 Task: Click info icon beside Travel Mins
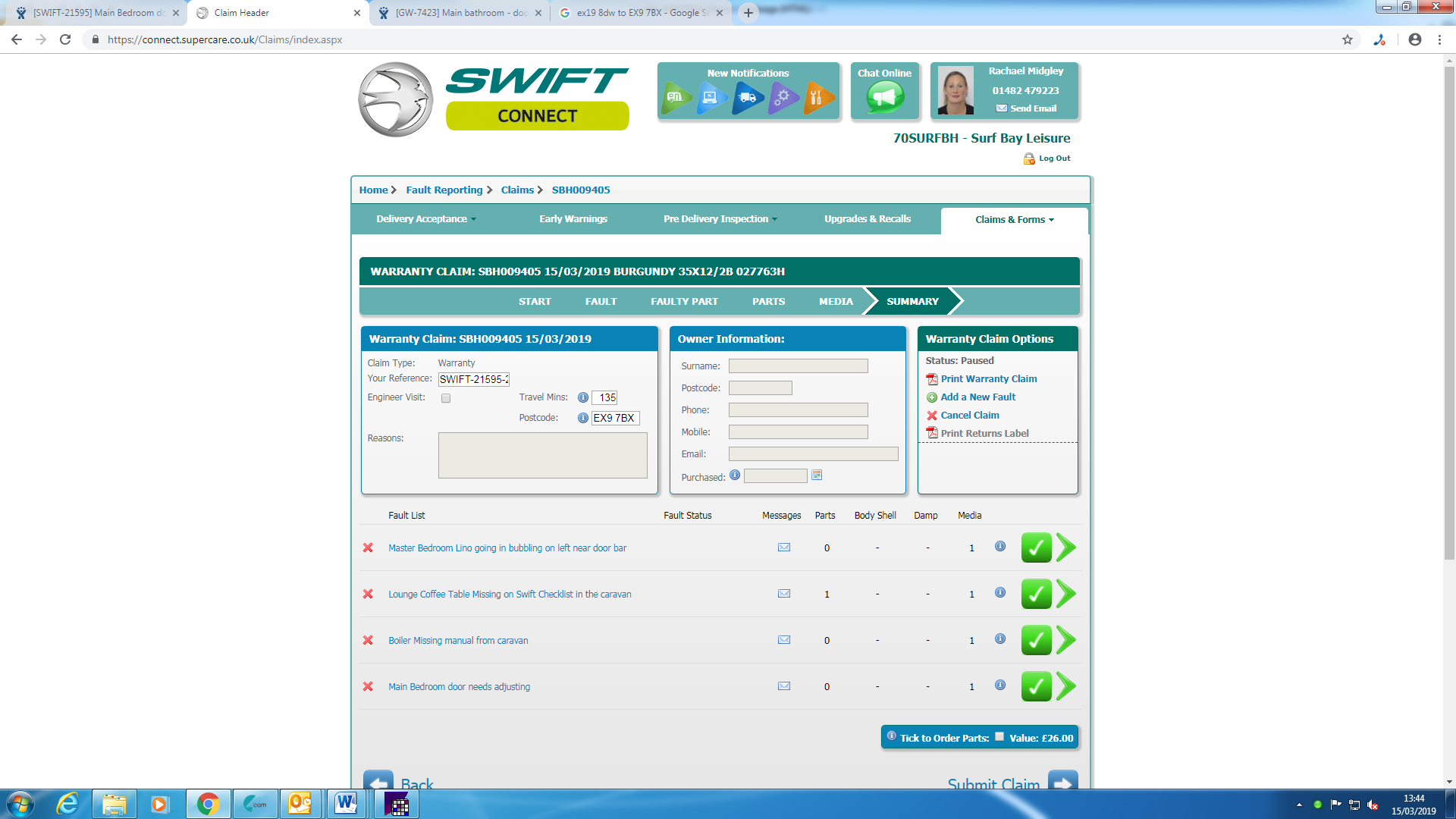coord(583,397)
